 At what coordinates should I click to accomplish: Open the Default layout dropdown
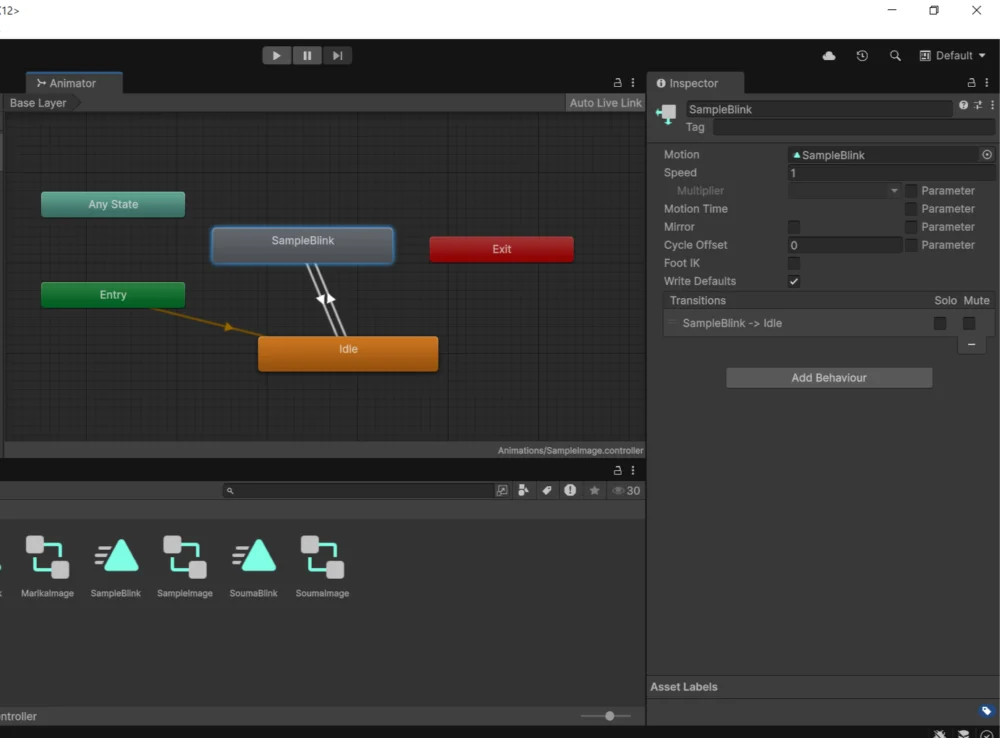952,56
